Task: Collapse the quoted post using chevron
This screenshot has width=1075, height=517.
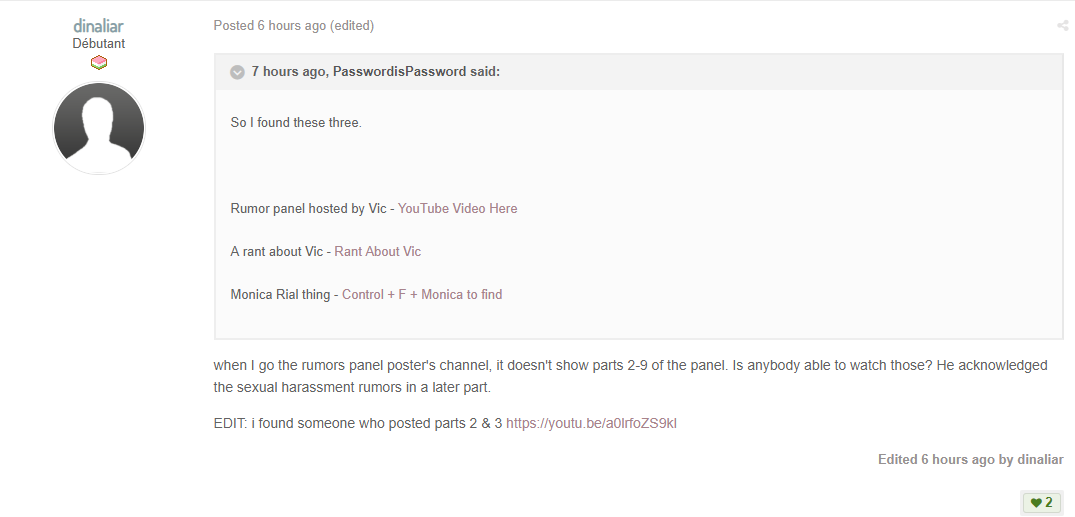Action: pos(237,72)
